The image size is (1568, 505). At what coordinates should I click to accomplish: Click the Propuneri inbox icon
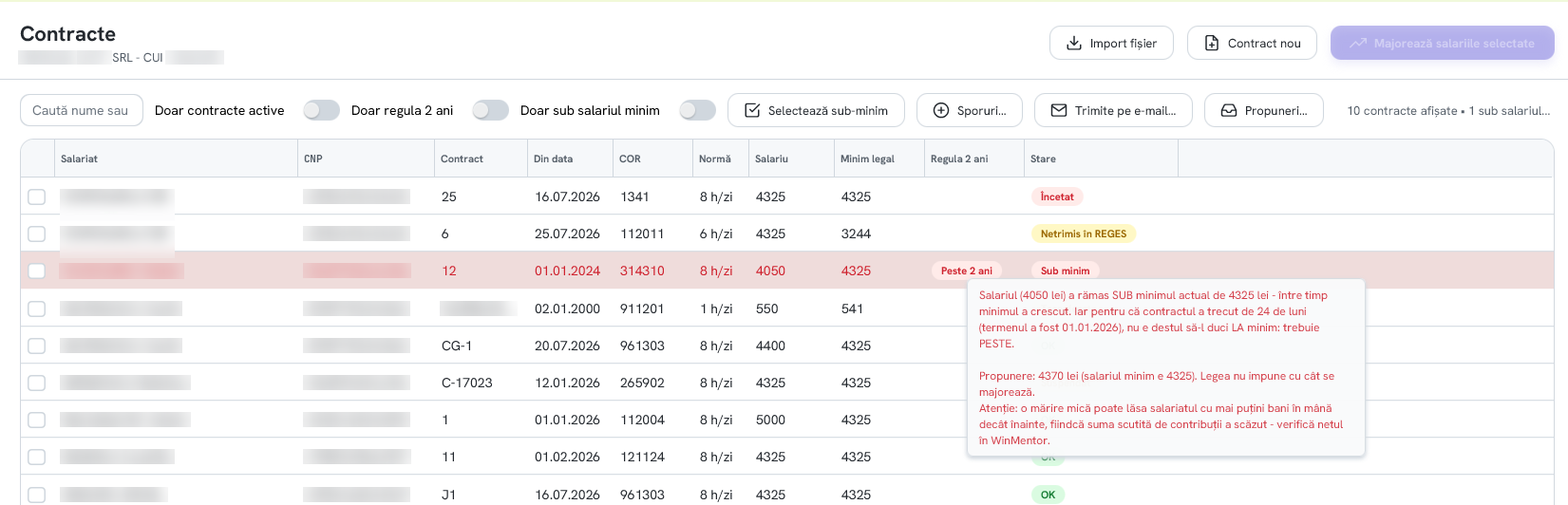point(1228,110)
